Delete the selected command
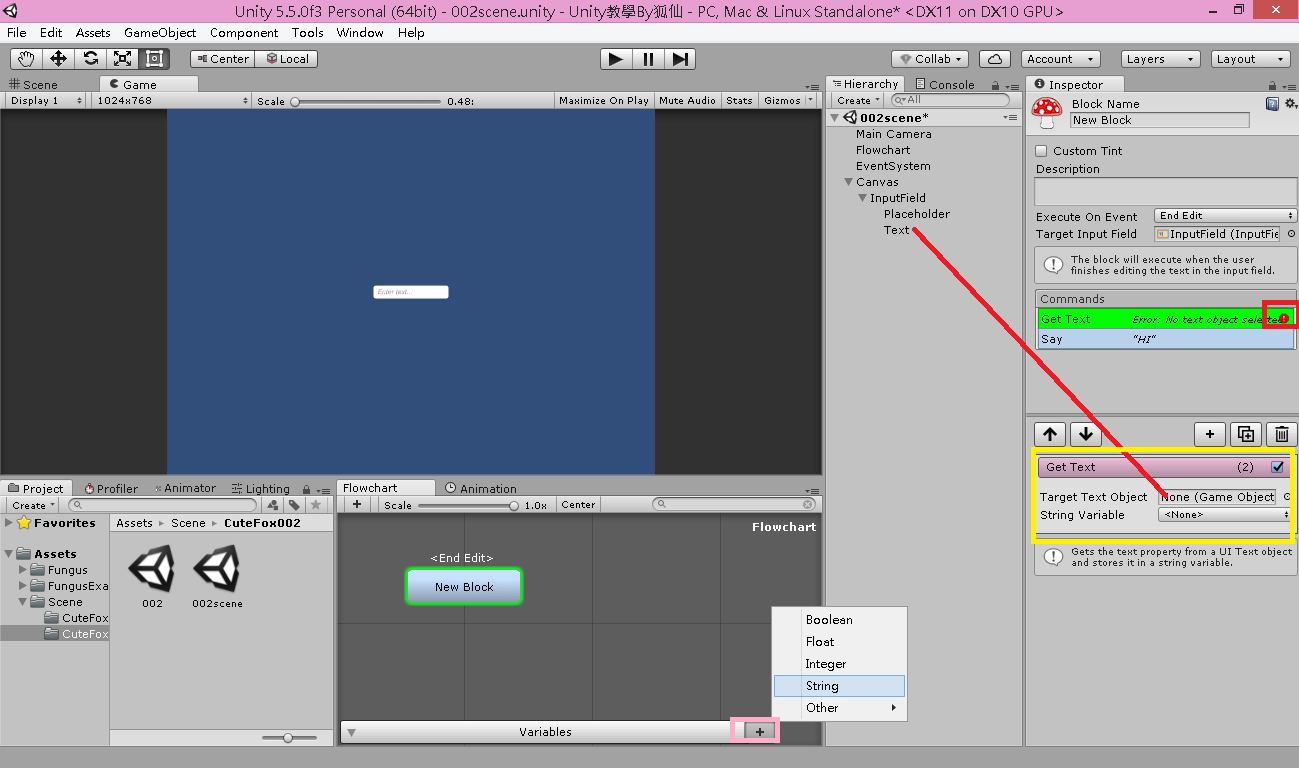1299x768 pixels. (x=1282, y=434)
